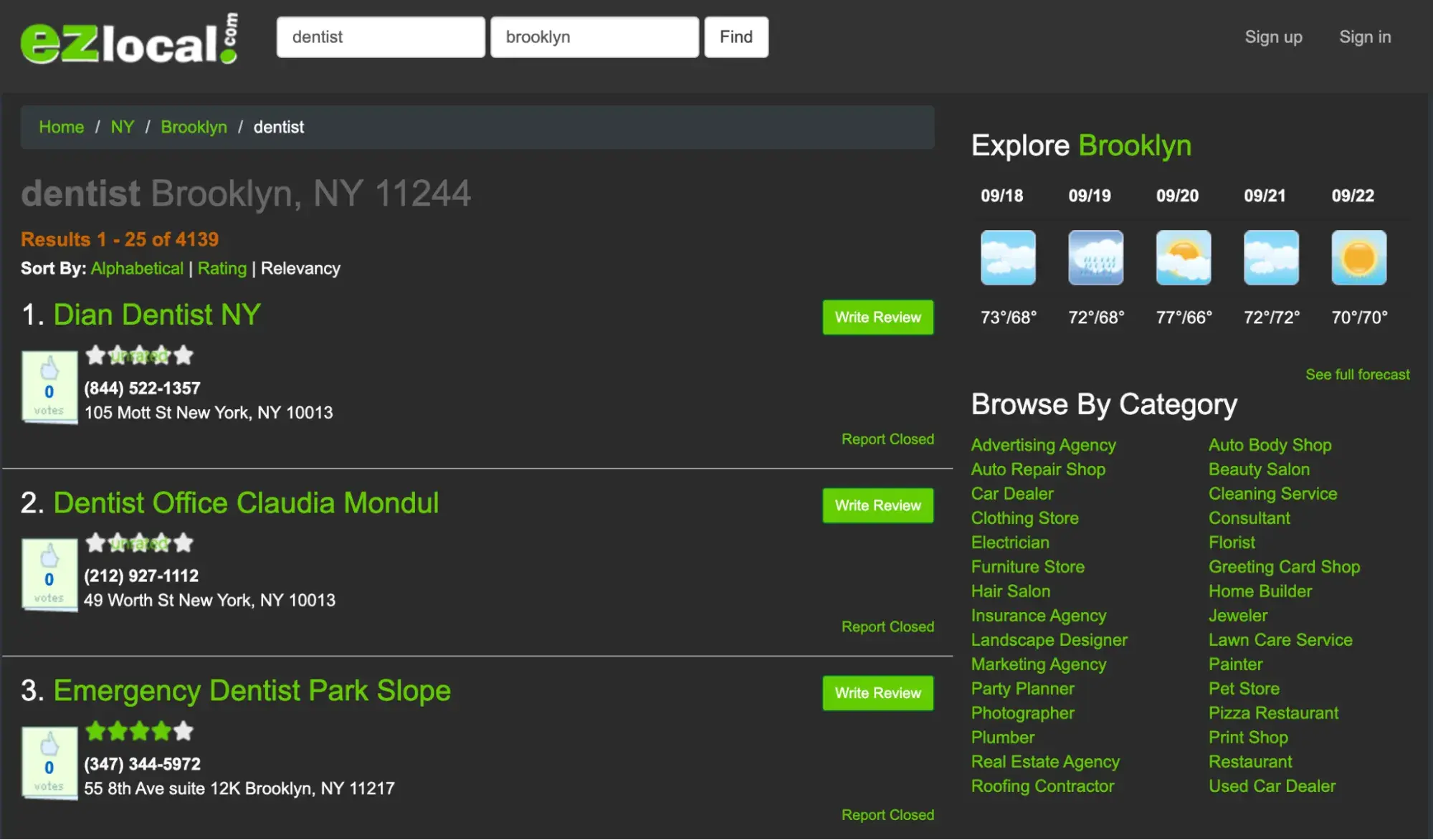Viewport: 1433px width, 840px height.
Task: Click the ezlocal.com logo
Action: 129,39
